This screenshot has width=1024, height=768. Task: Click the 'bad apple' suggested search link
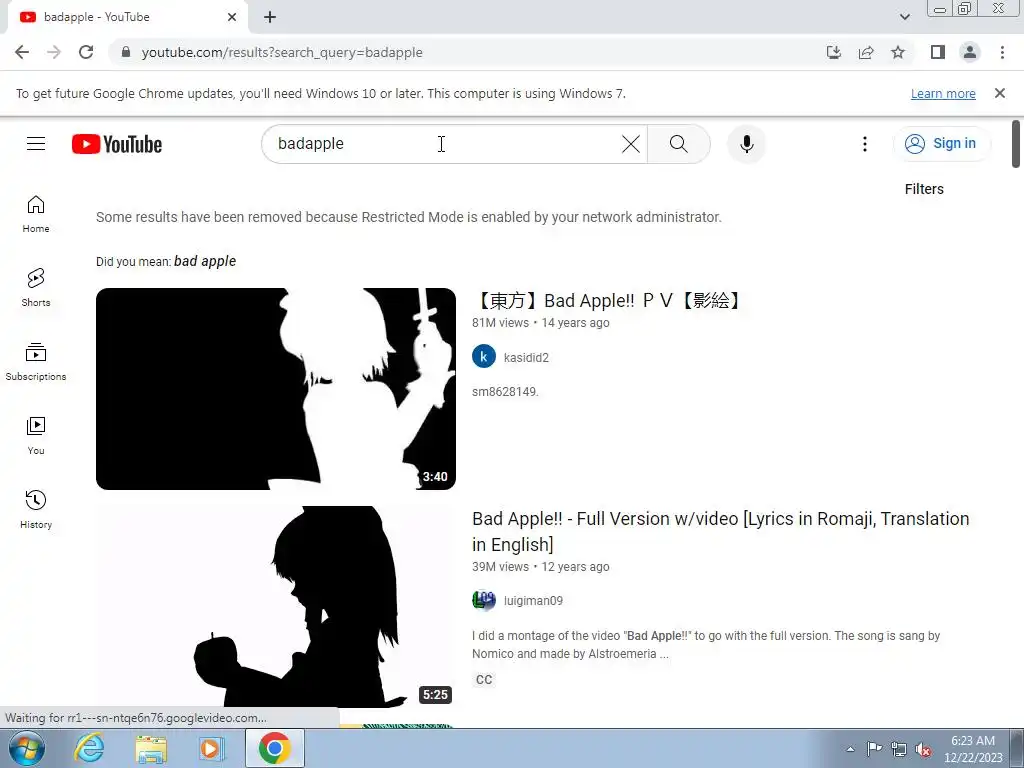click(205, 261)
